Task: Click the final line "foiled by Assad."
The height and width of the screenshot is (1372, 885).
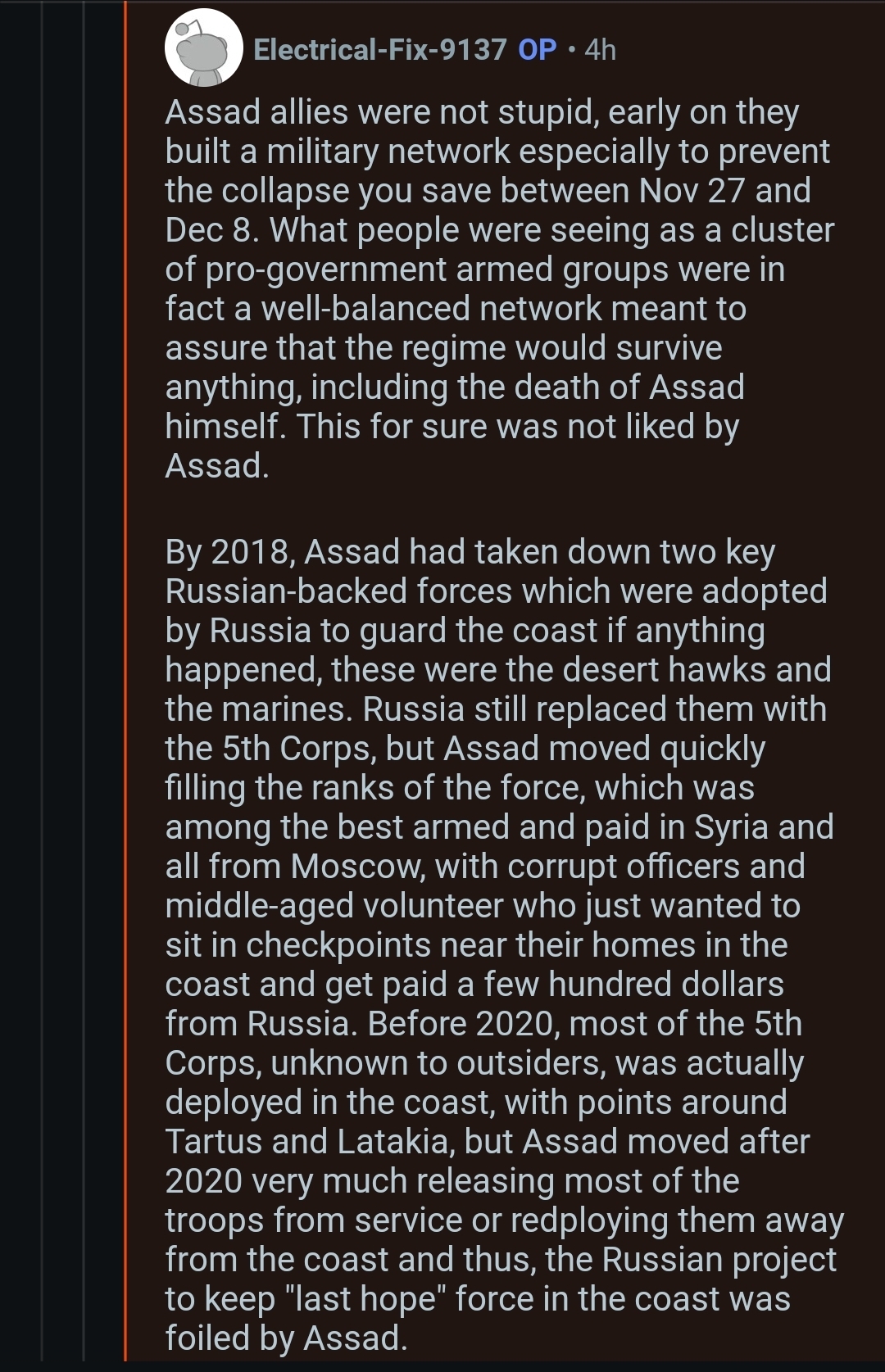Action: tap(286, 1338)
